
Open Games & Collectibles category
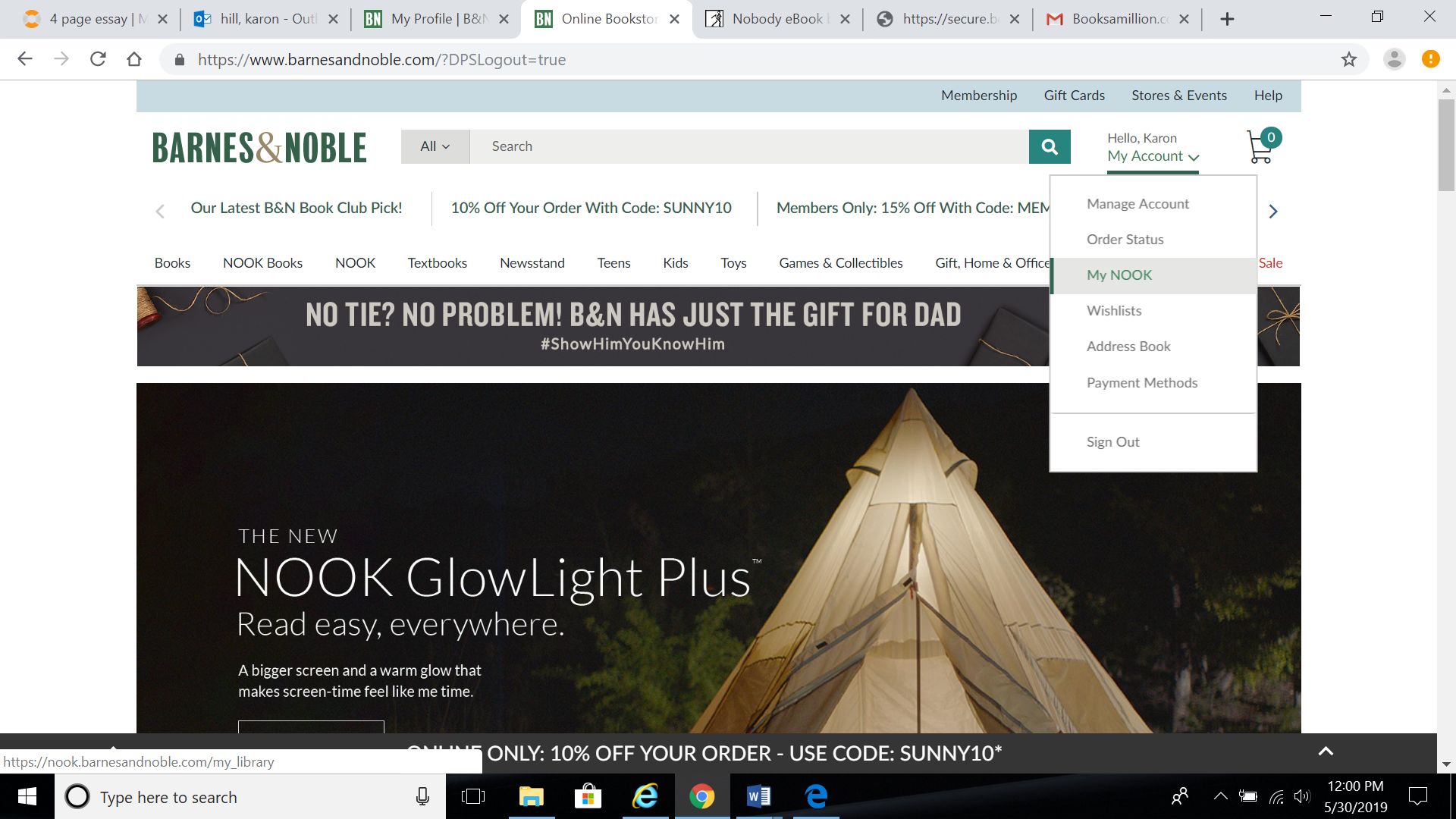[x=841, y=263]
